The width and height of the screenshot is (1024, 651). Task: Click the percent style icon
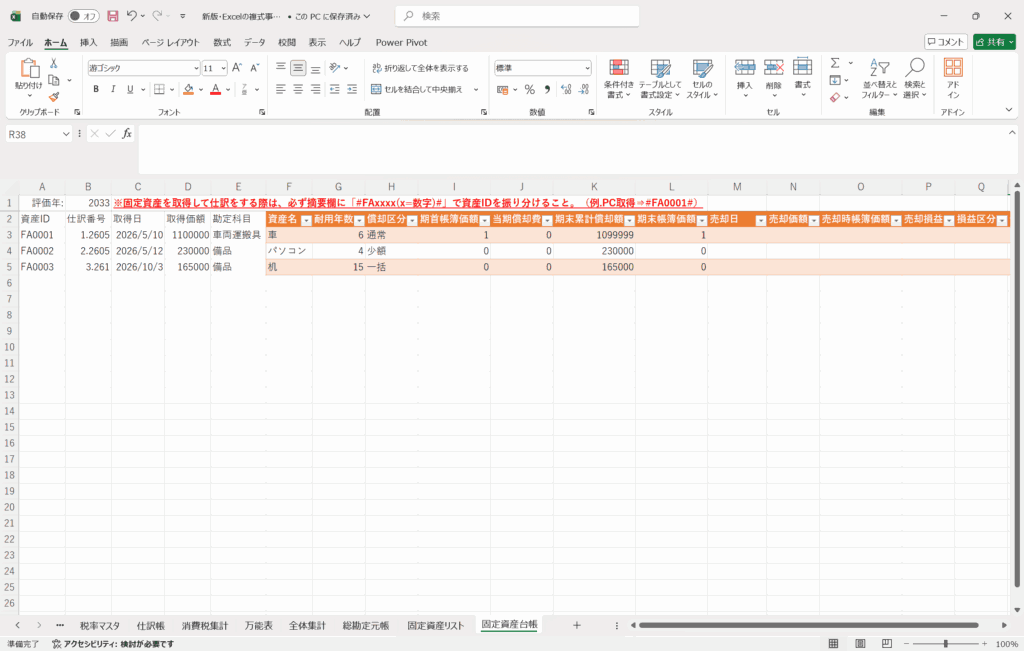[529, 89]
